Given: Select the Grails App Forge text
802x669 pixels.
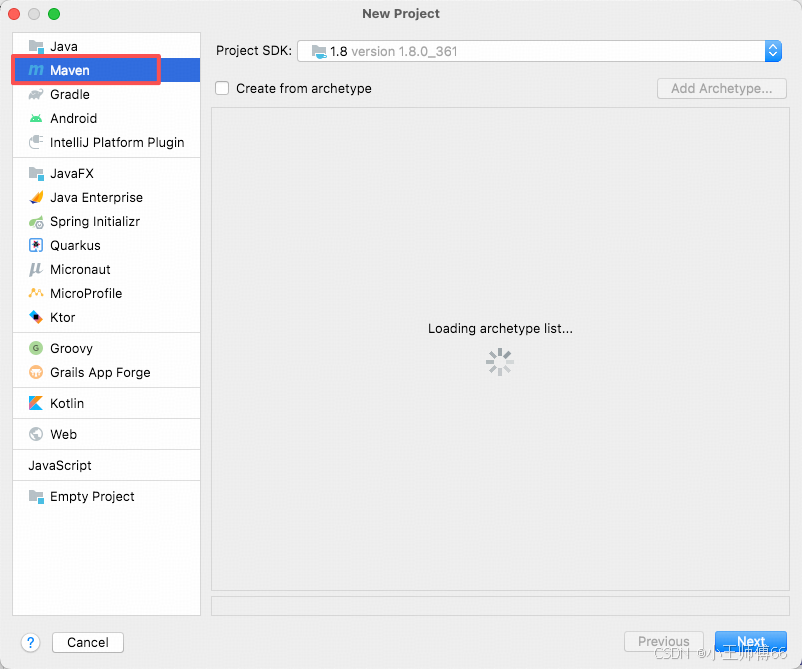Looking at the screenshot, I should click(x=100, y=372).
